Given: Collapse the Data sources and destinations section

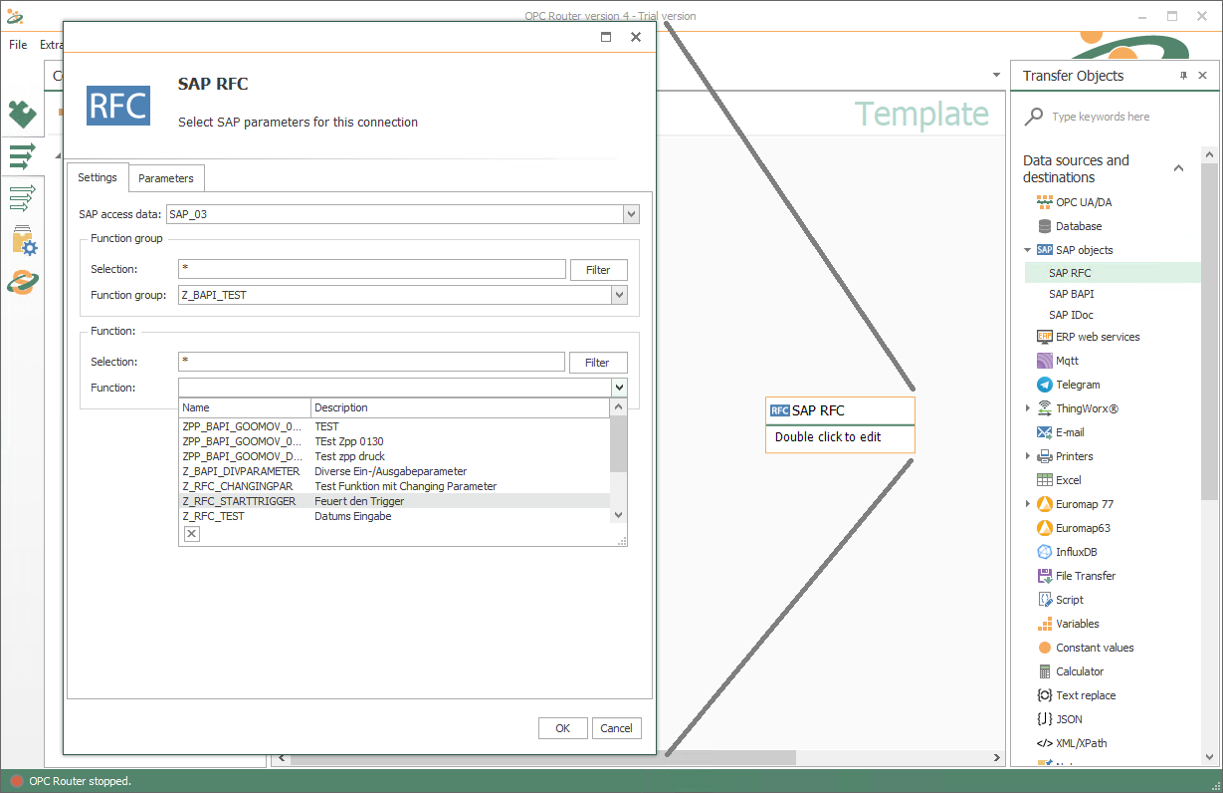Looking at the screenshot, I should pos(1179,168).
